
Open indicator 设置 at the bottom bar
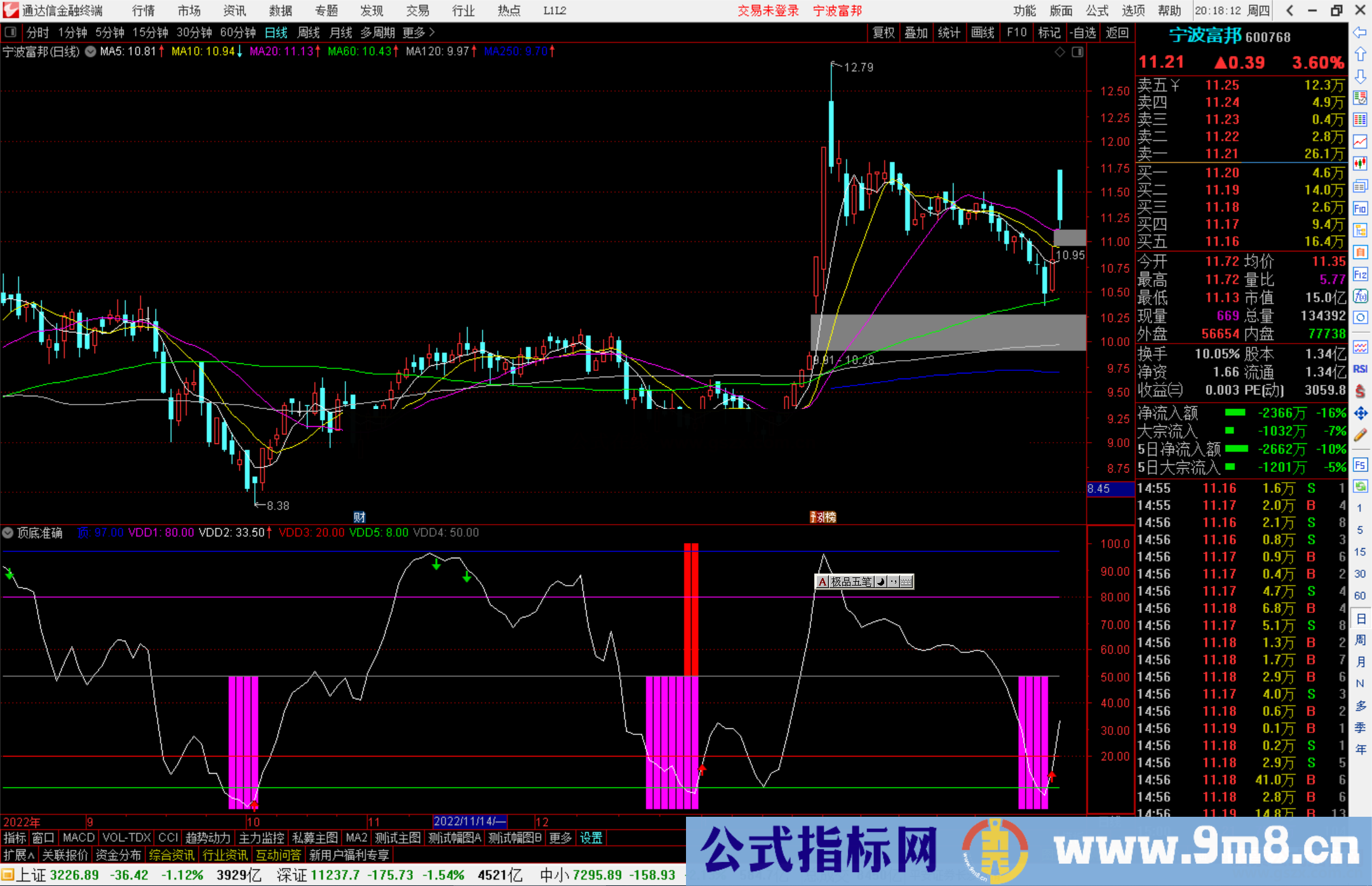(x=591, y=838)
